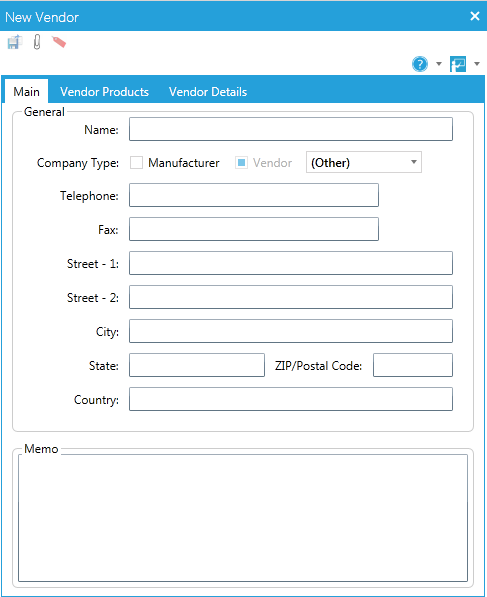
Task: Focus the Telephone input field
Action: coord(254,195)
